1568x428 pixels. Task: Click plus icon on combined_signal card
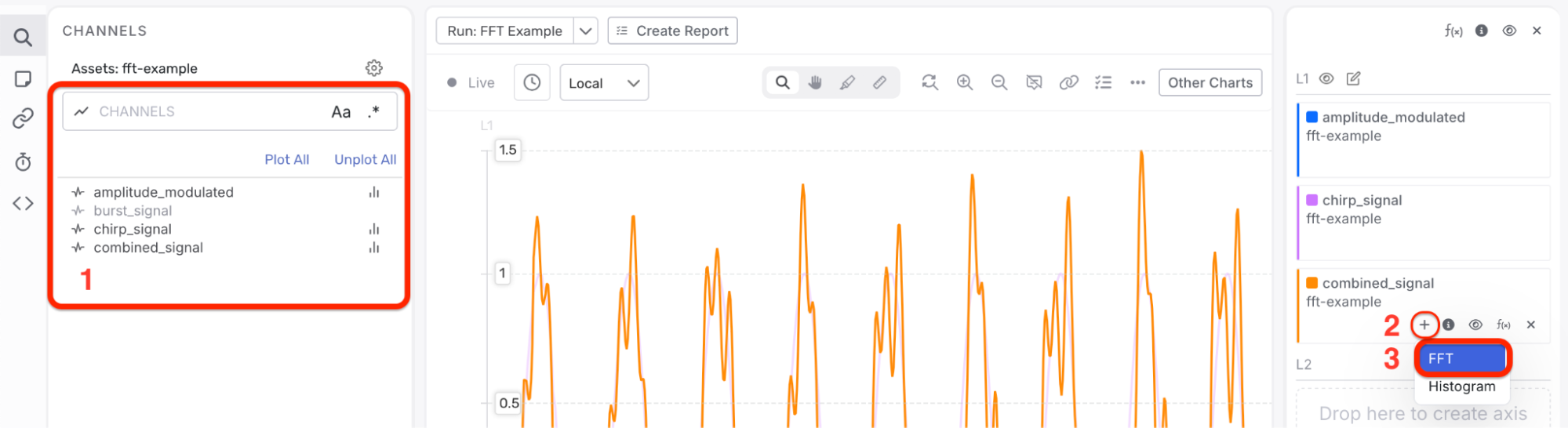point(1424,325)
